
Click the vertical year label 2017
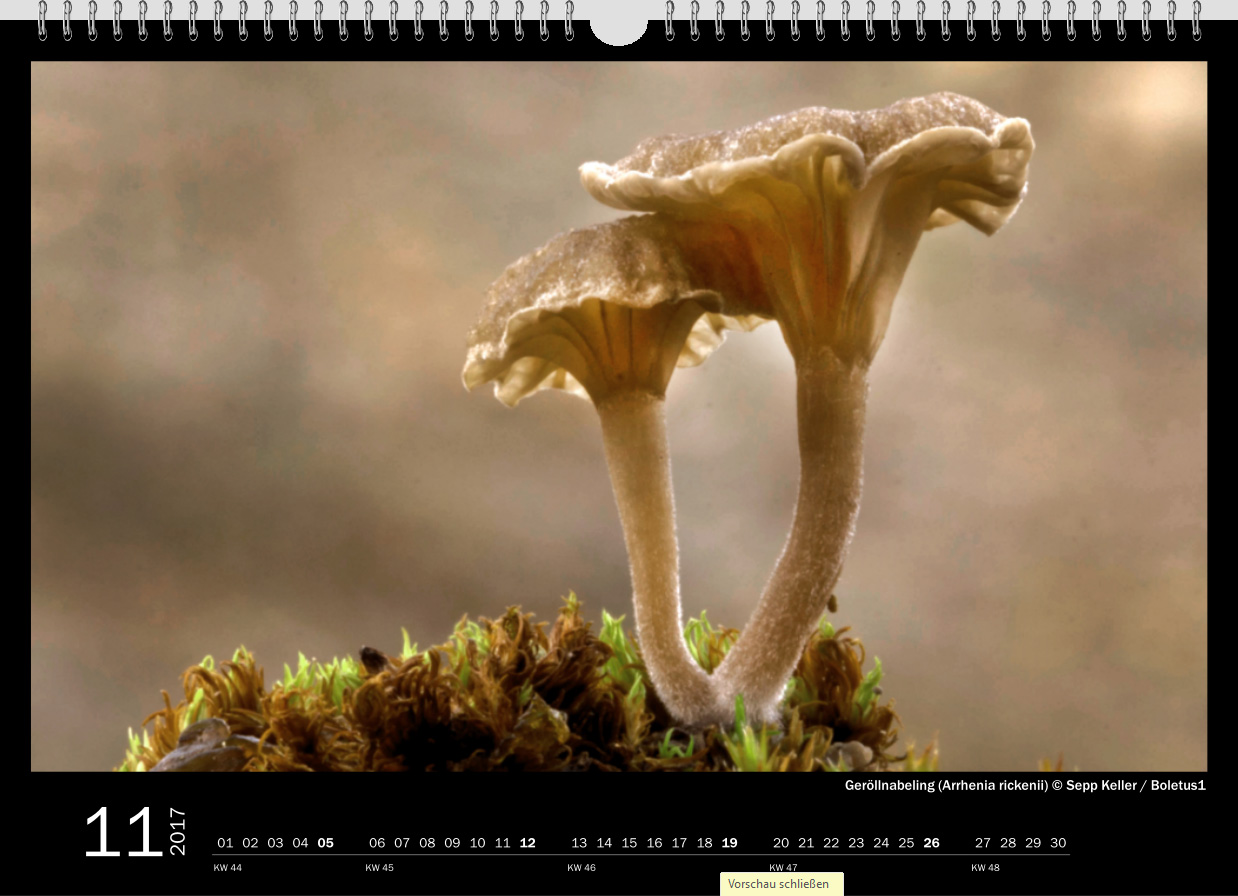click(178, 831)
